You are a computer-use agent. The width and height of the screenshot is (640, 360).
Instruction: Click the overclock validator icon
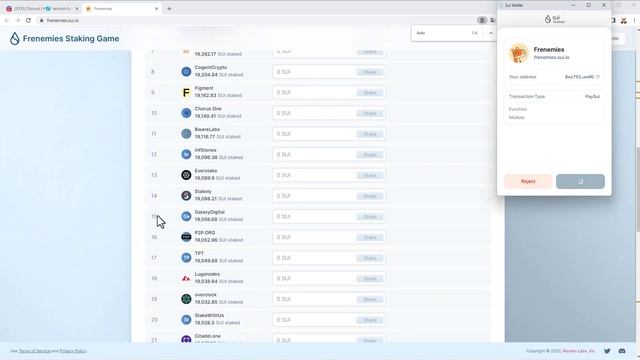(186, 299)
